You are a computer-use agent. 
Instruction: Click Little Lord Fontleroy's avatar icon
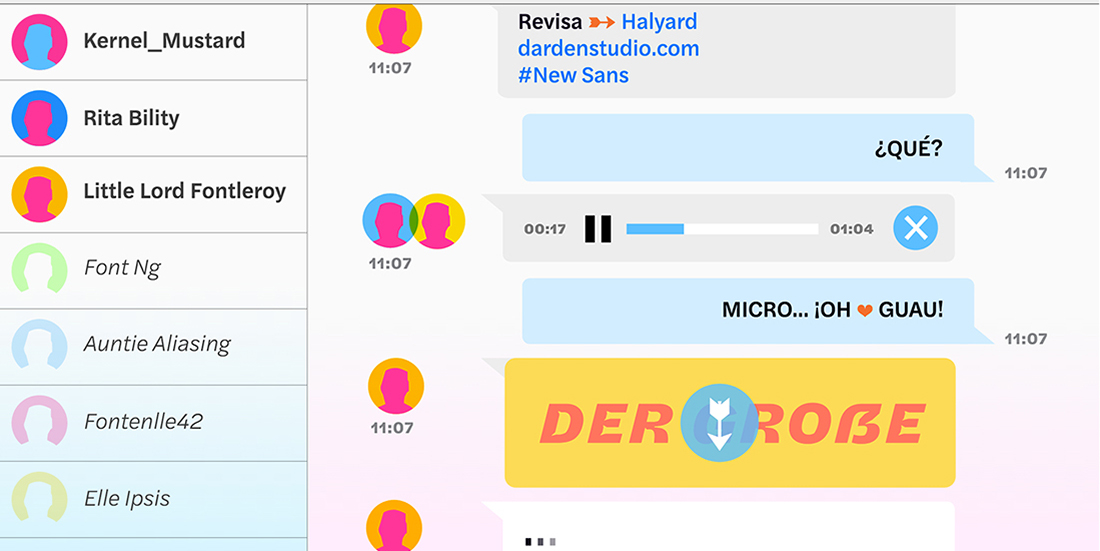coord(39,194)
